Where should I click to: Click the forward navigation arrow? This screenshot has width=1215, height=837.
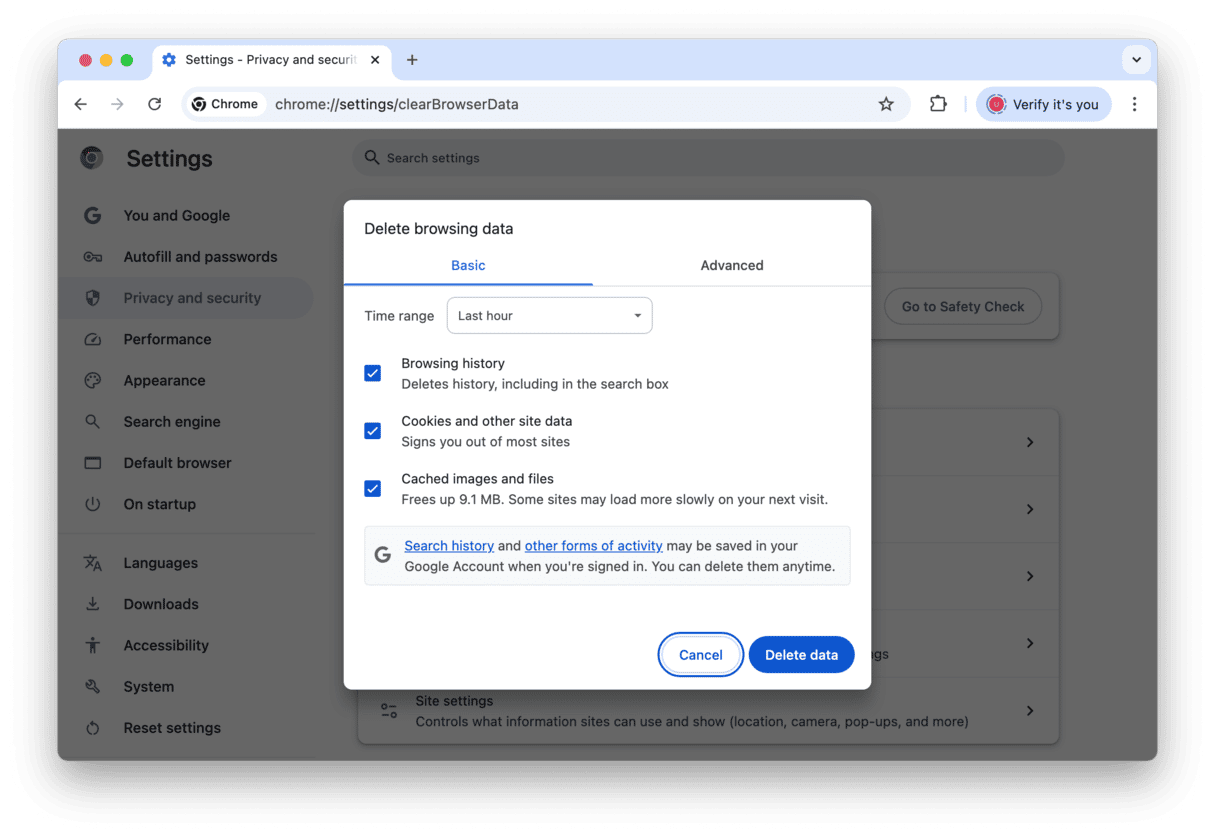(117, 104)
